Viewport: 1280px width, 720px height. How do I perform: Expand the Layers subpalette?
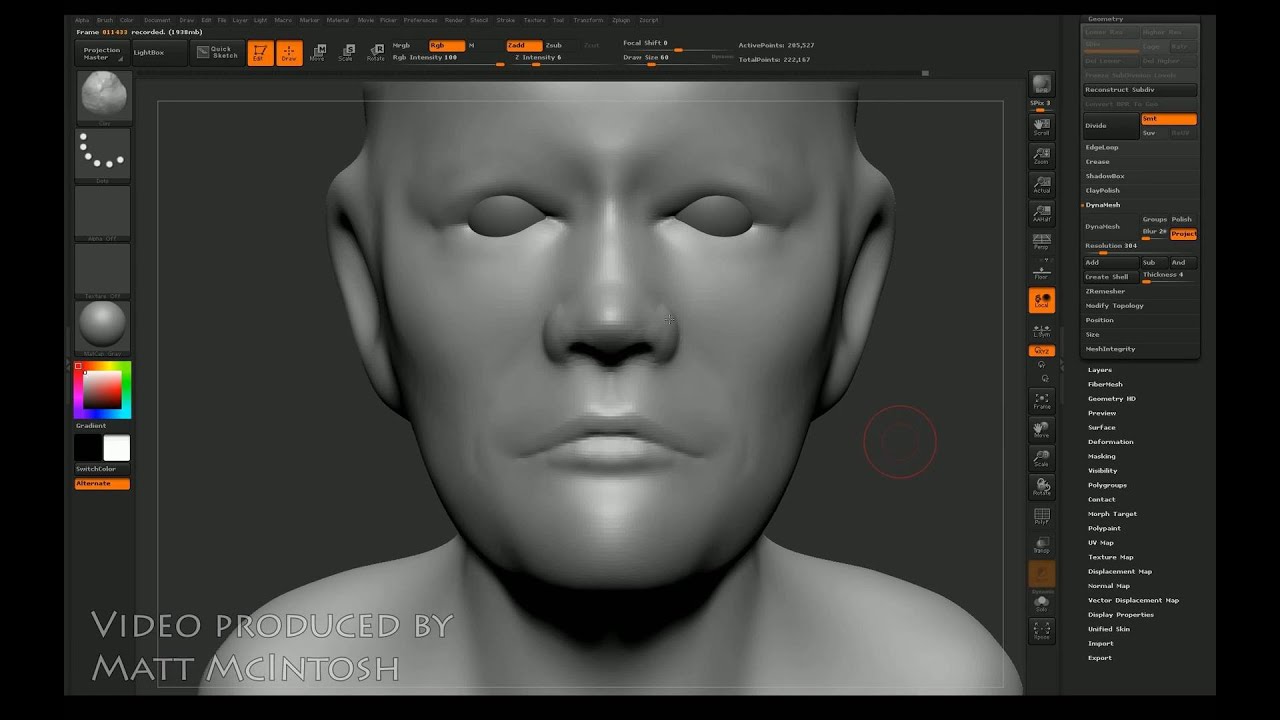pyautogui.click(x=1100, y=370)
